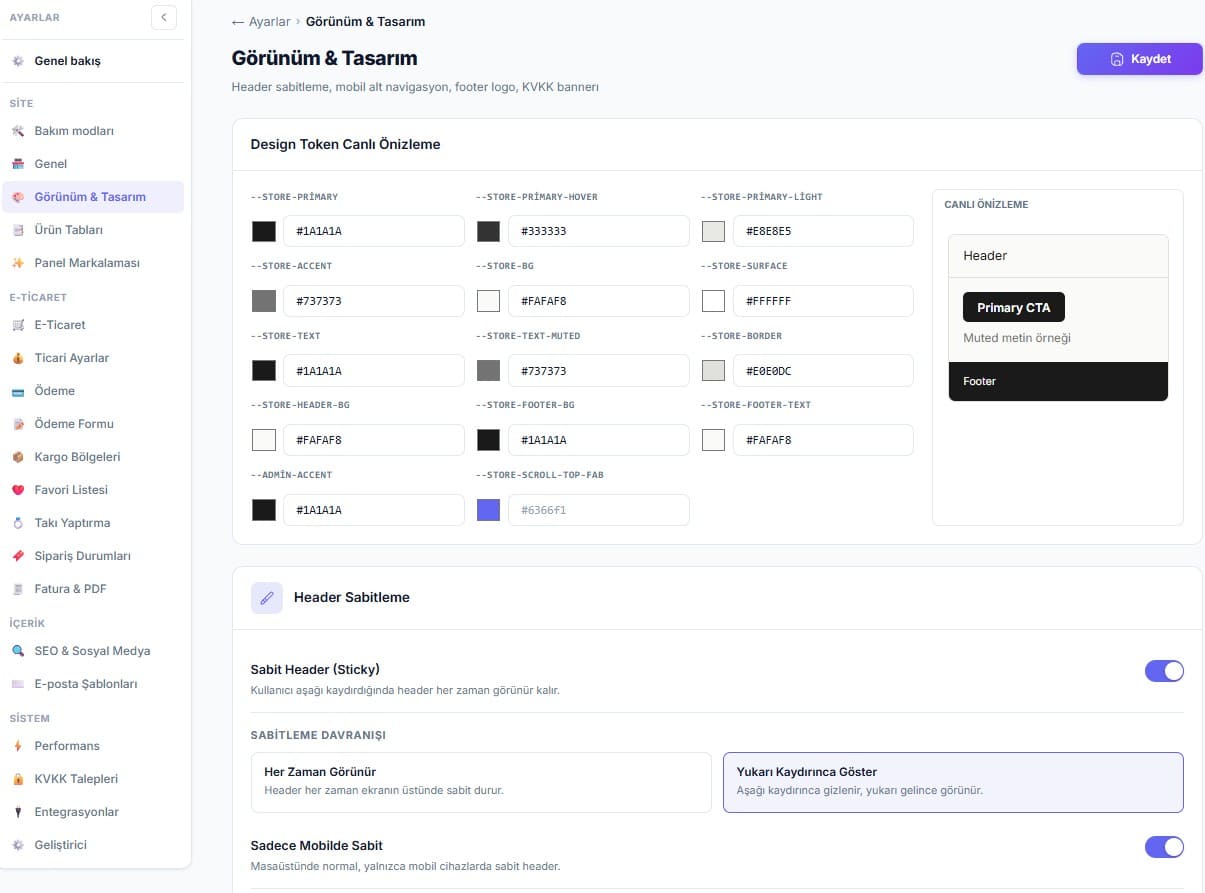The width and height of the screenshot is (1205, 893).
Task: Click the Bakım modları sidebar icon
Action: [x=17, y=131]
